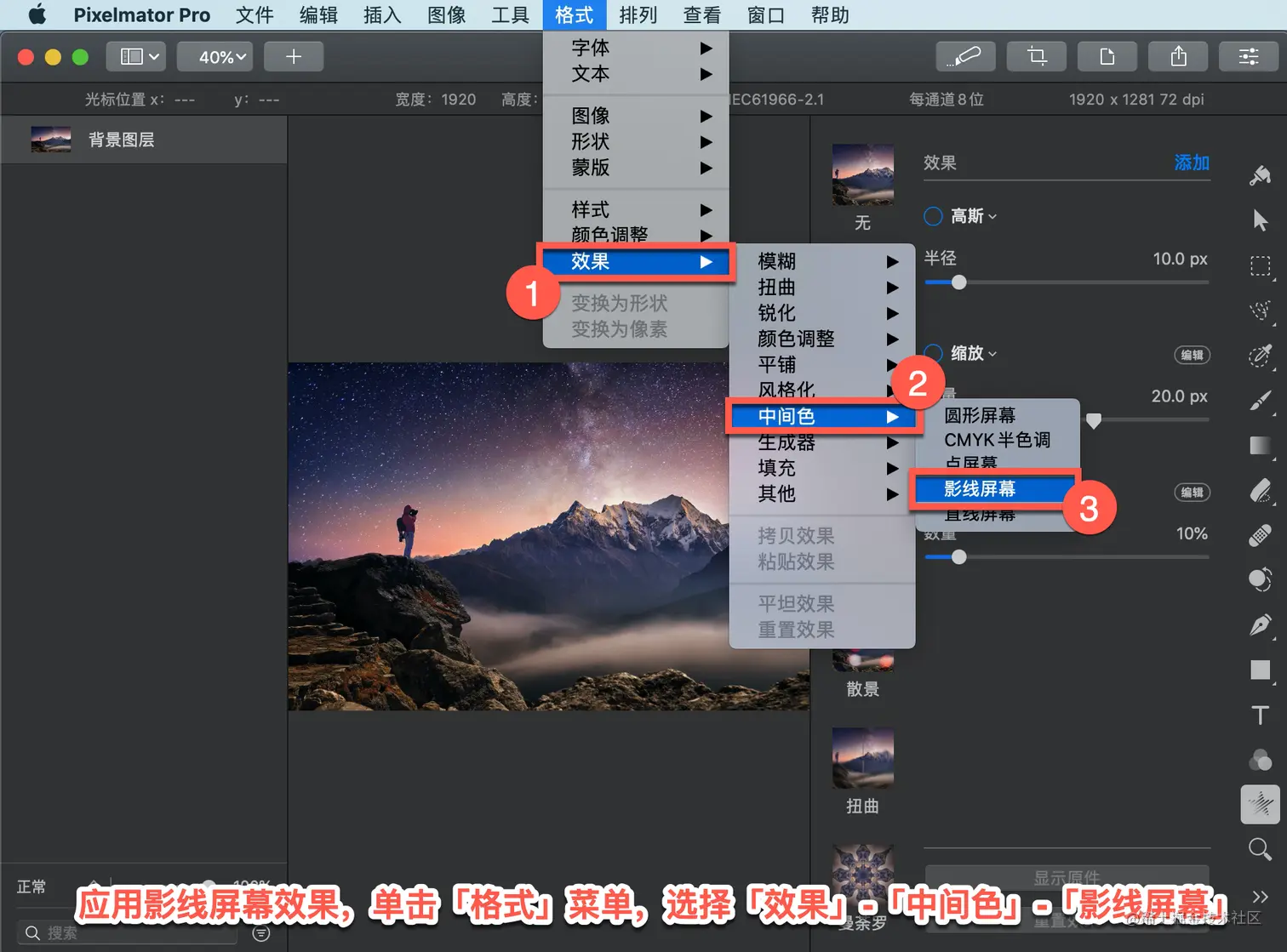The image size is (1287, 952).
Task: Open the 编辑 menu
Action: 318,14
